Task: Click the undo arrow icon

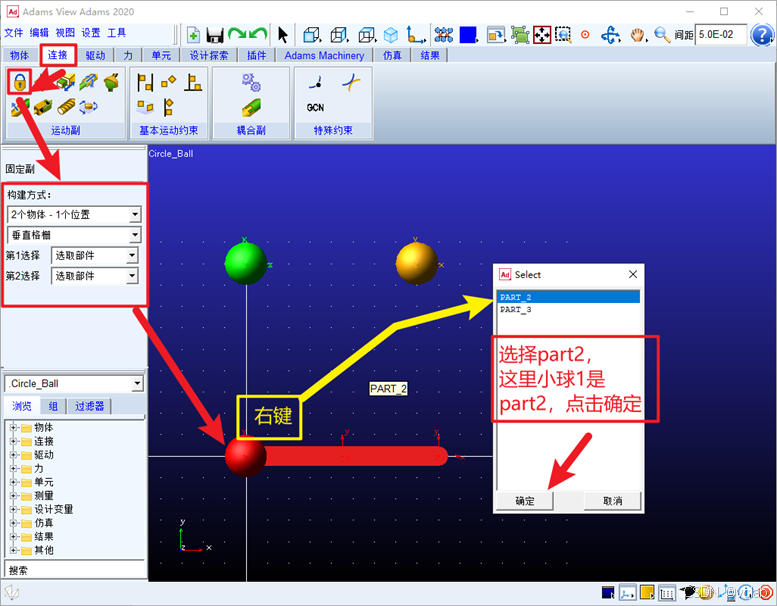Action: [258, 34]
